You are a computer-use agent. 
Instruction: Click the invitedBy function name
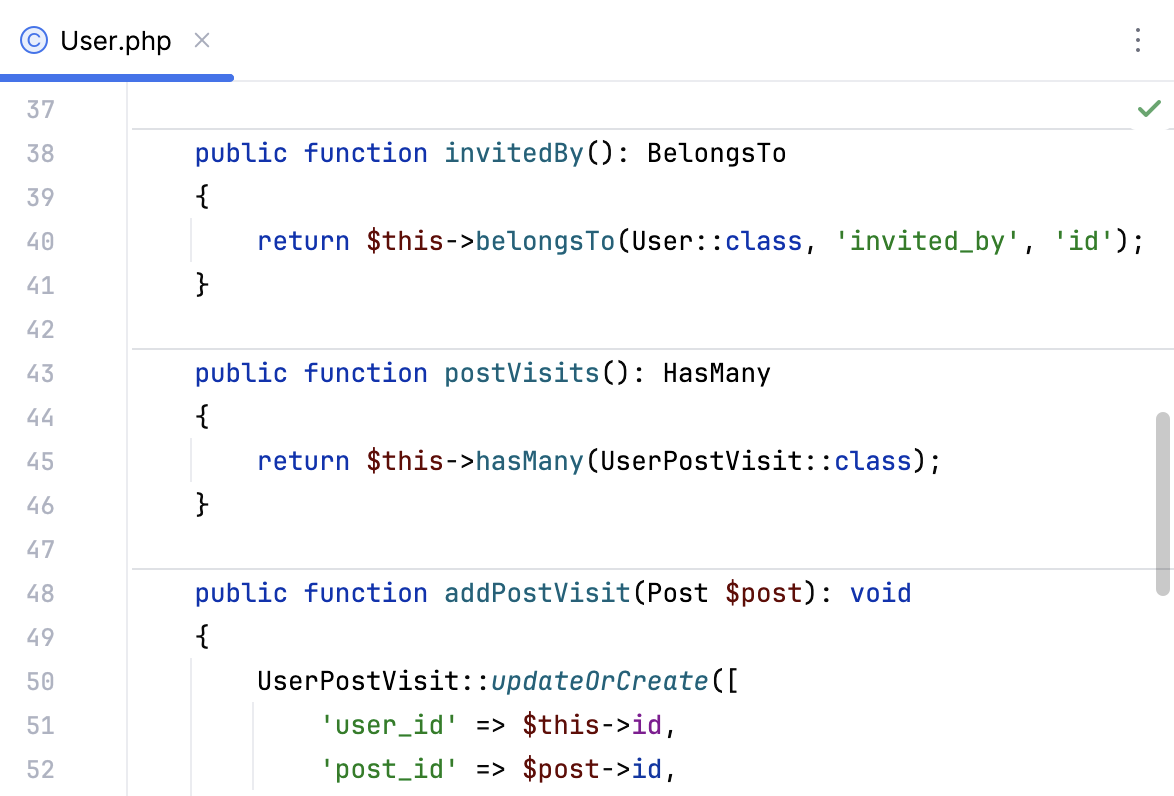pos(513,153)
